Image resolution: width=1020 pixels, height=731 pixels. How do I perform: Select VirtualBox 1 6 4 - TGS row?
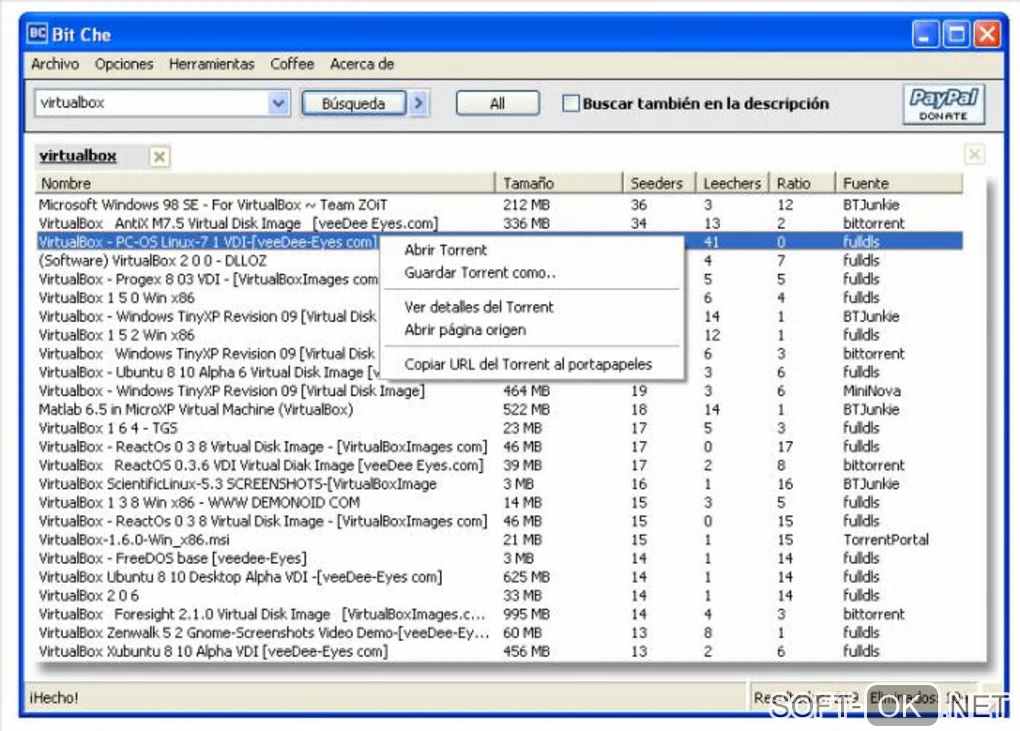pos(499,428)
